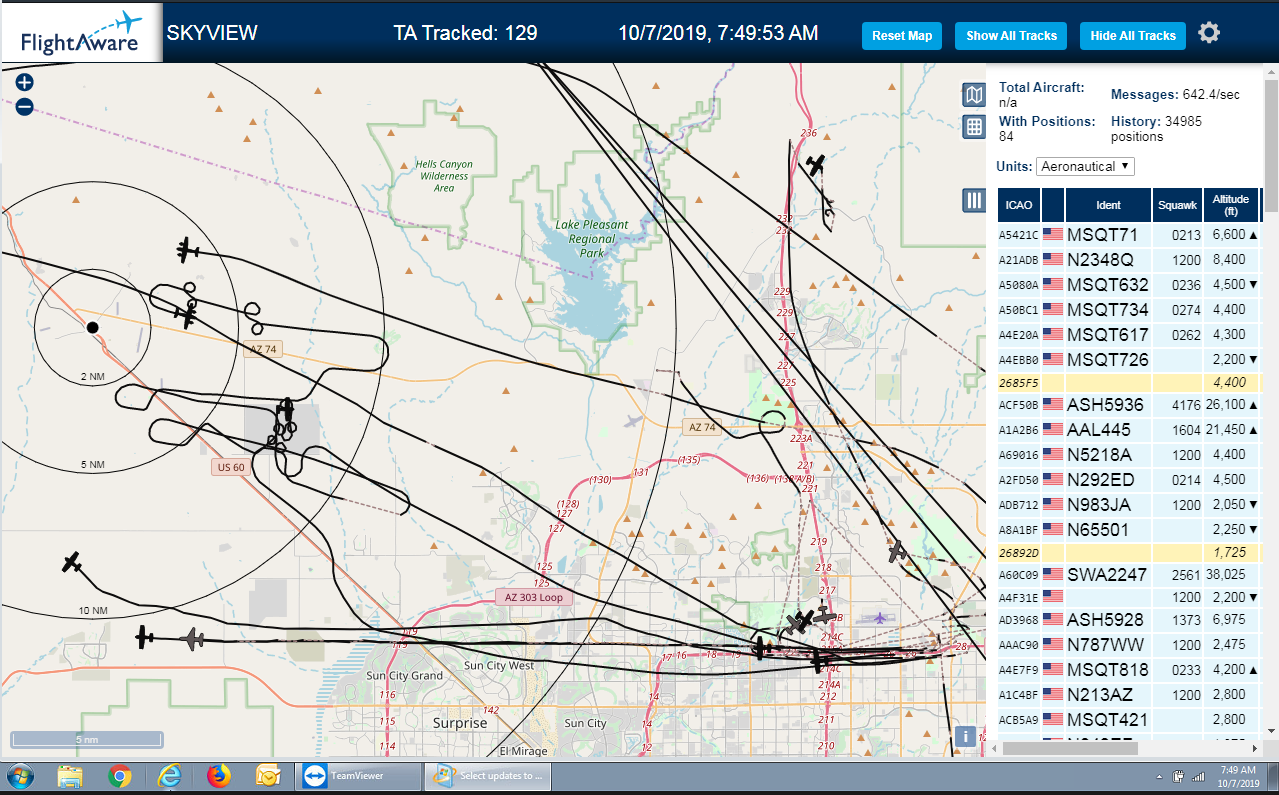Click US flag in MSQT71 row

(x=1053, y=234)
